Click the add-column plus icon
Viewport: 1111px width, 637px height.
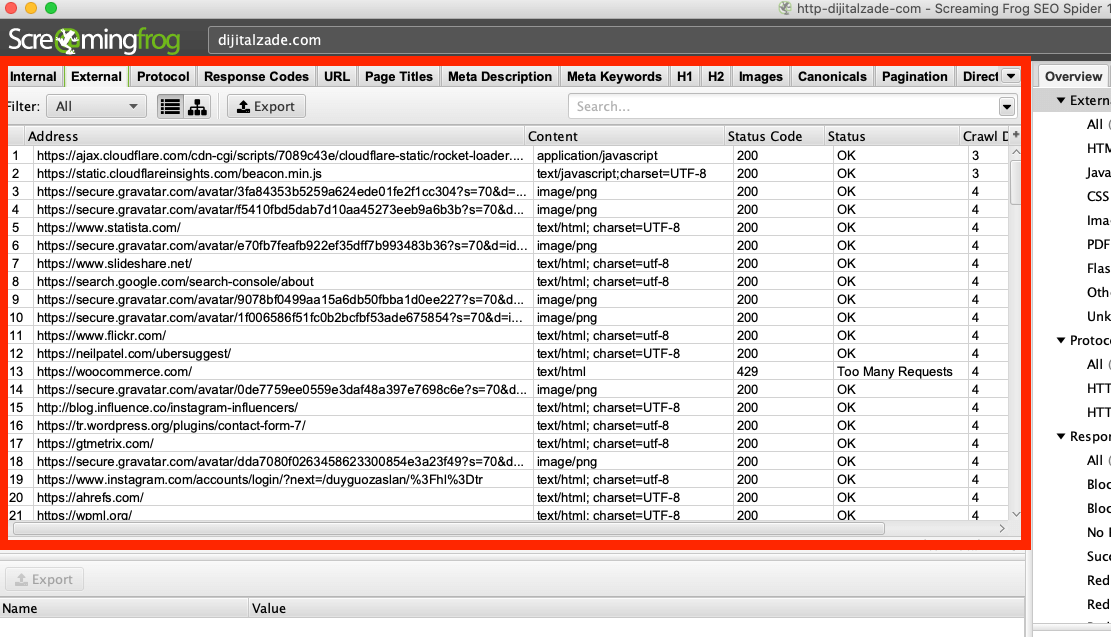(x=1016, y=135)
